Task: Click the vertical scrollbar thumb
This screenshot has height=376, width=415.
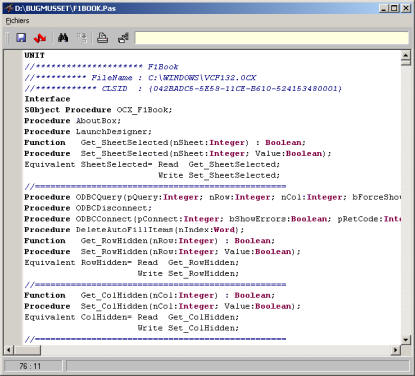Action: click(x=406, y=62)
